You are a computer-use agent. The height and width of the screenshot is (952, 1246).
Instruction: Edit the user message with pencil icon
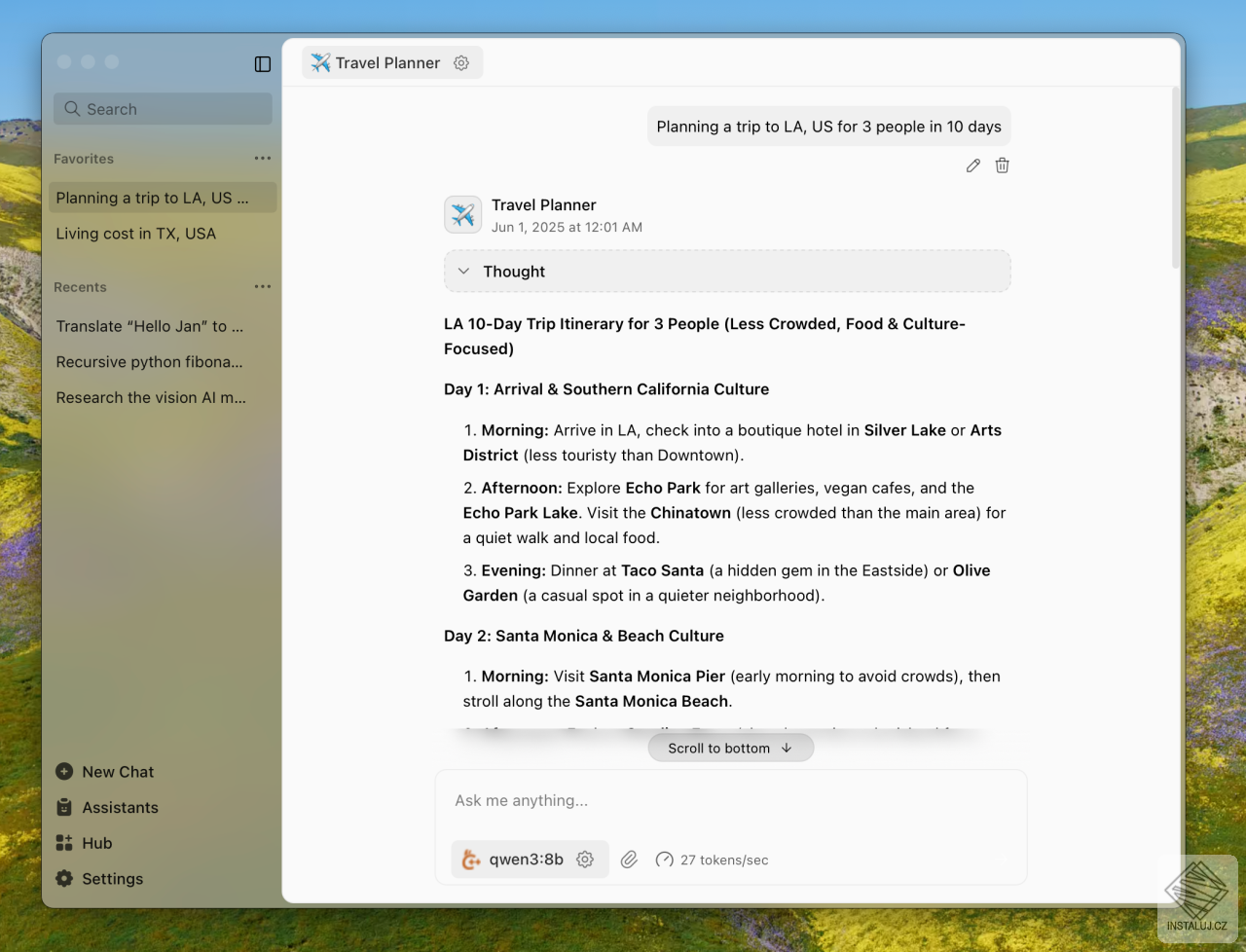pos(973,165)
